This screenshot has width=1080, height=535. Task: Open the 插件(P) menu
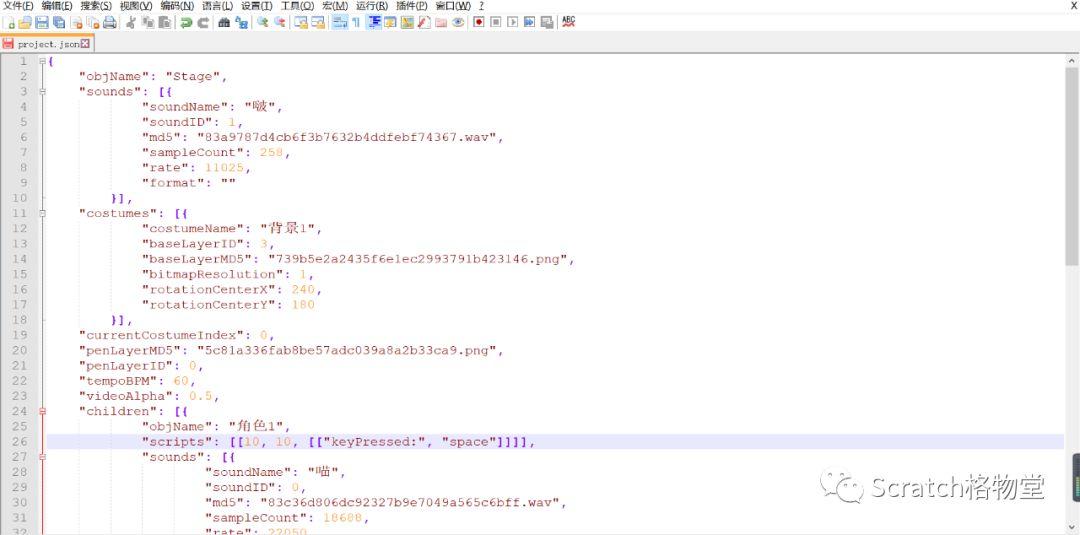pyautogui.click(x=411, y=6)
